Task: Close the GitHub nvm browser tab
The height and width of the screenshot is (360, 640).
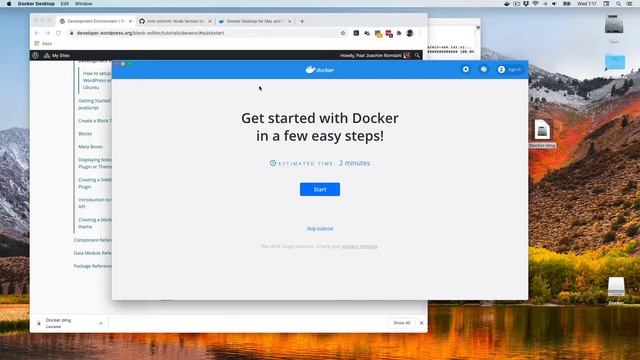Action: click(210, 21)
